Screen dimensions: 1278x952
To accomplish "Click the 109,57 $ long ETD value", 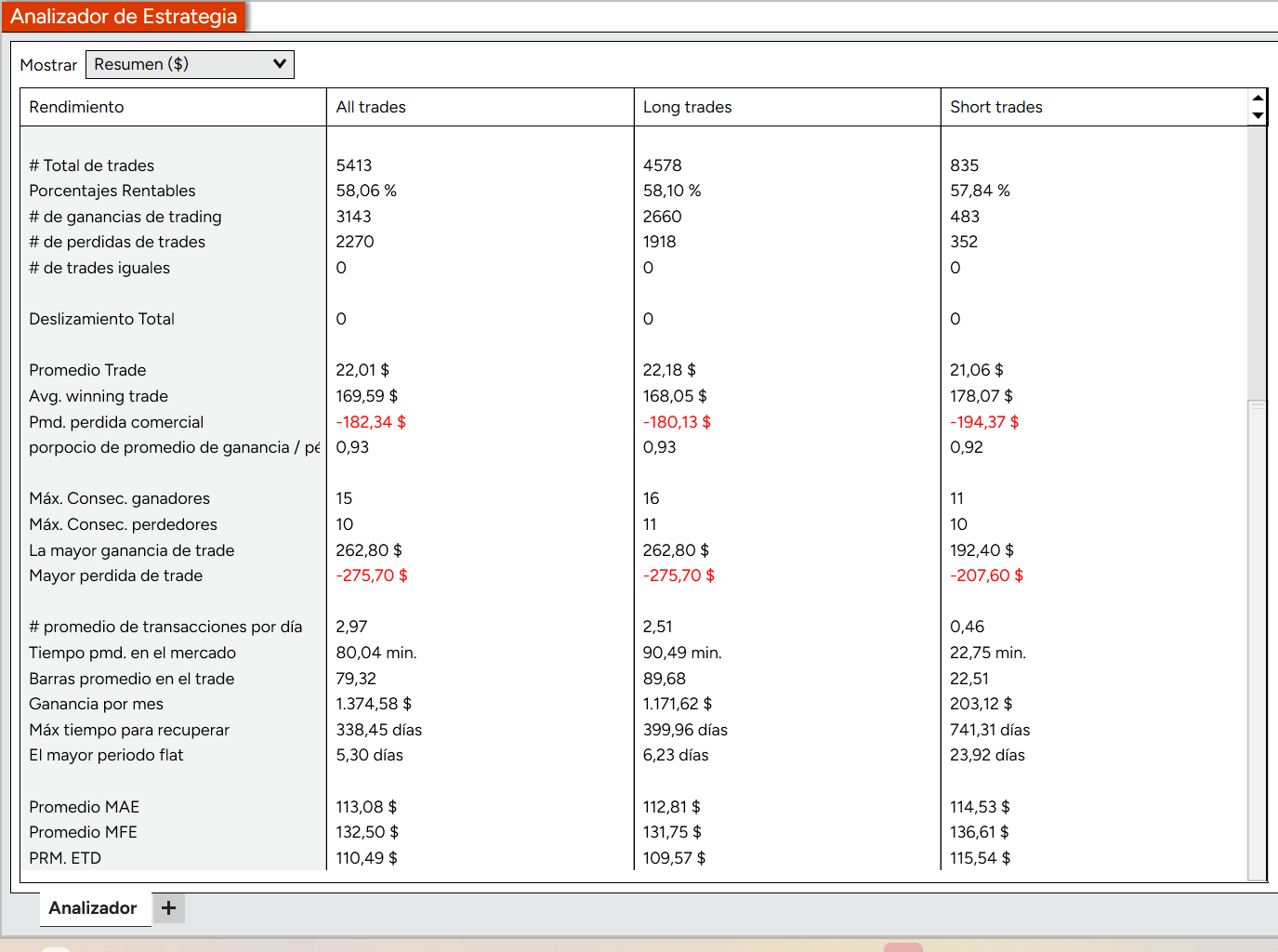I will pyautogui.click(x=674, y=858).
